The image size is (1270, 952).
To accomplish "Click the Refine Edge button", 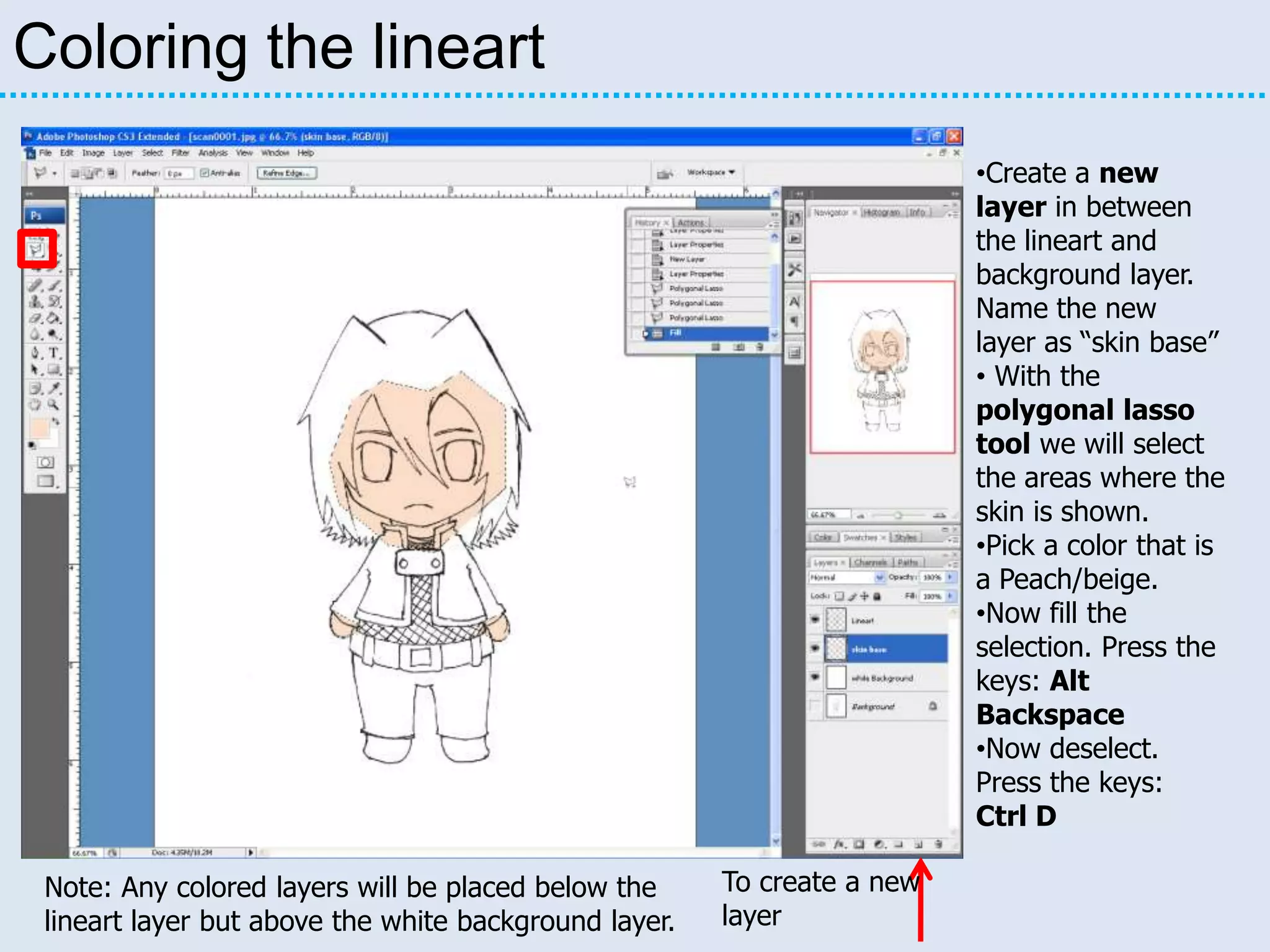I will click(x=286, y=173).
